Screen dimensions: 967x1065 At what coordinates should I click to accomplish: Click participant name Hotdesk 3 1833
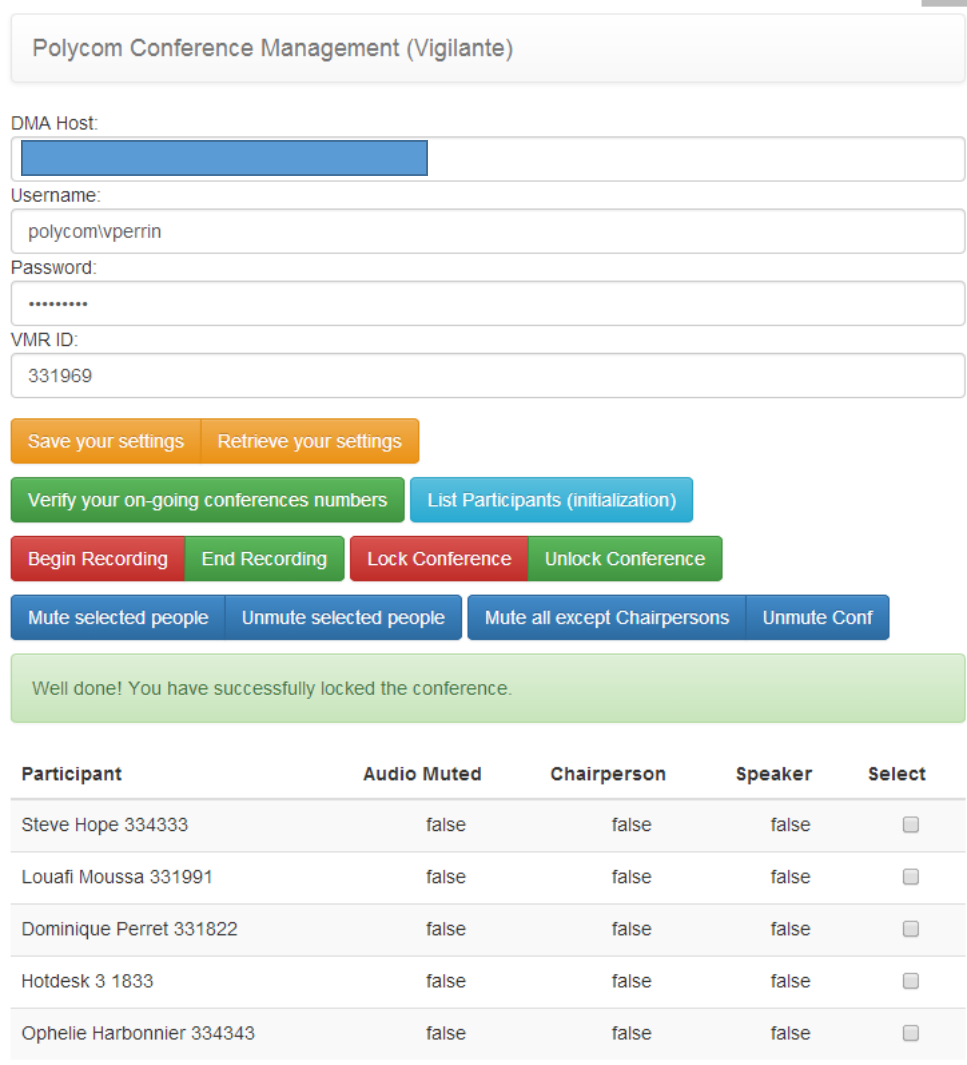coord(88,981)
